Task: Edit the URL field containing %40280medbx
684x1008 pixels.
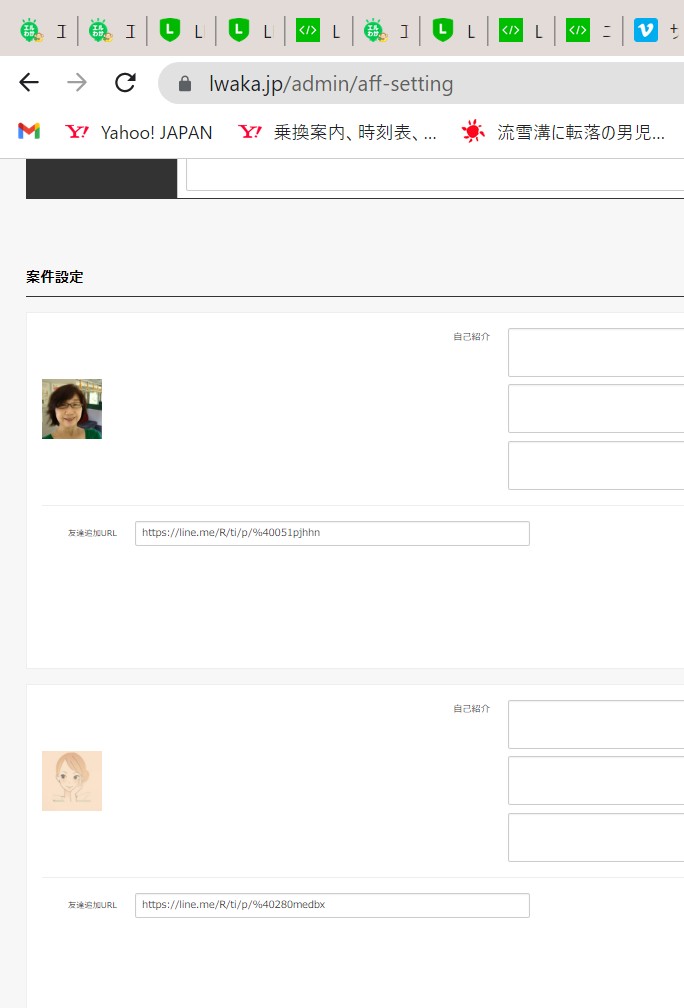Action: tap(332, 904)
